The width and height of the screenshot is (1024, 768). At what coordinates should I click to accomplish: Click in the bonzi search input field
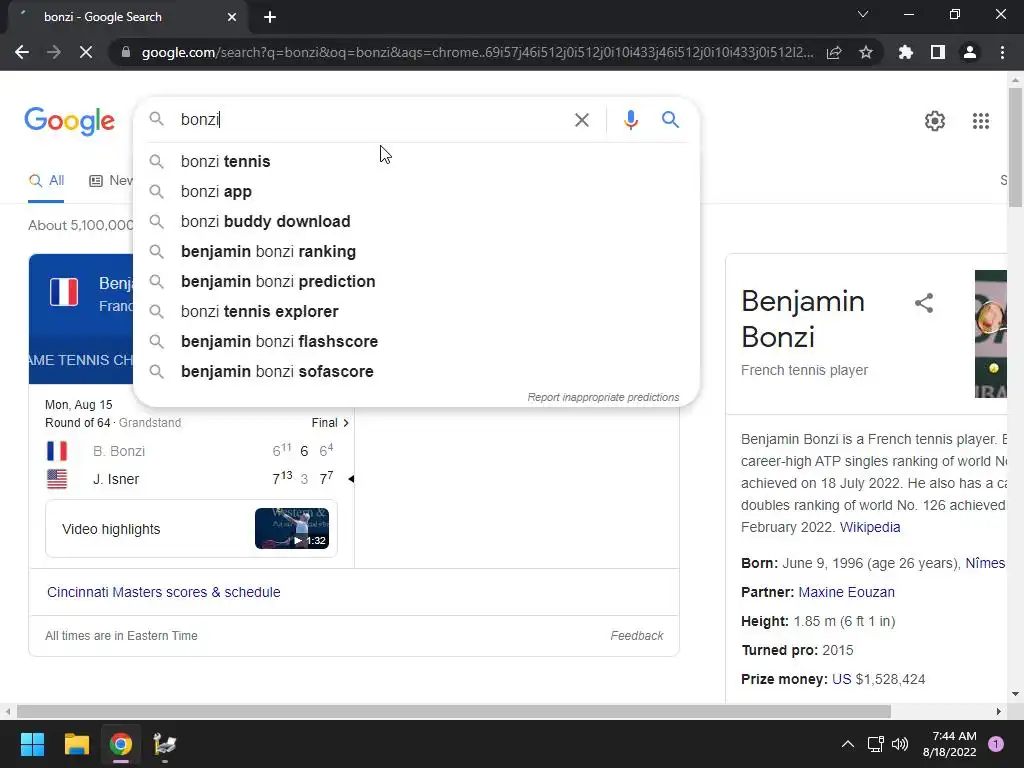[372, 120]
